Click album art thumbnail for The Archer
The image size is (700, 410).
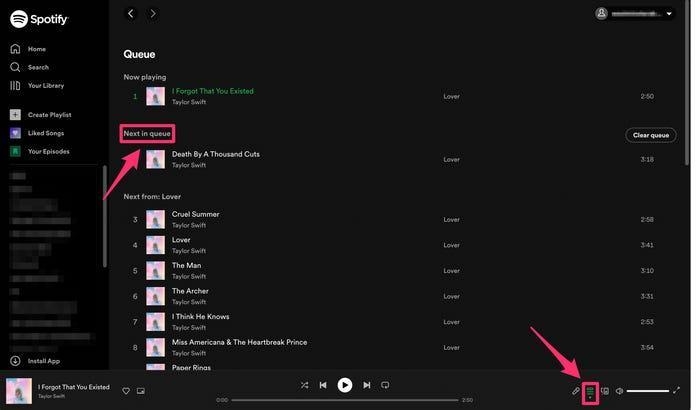pos(155,296)
